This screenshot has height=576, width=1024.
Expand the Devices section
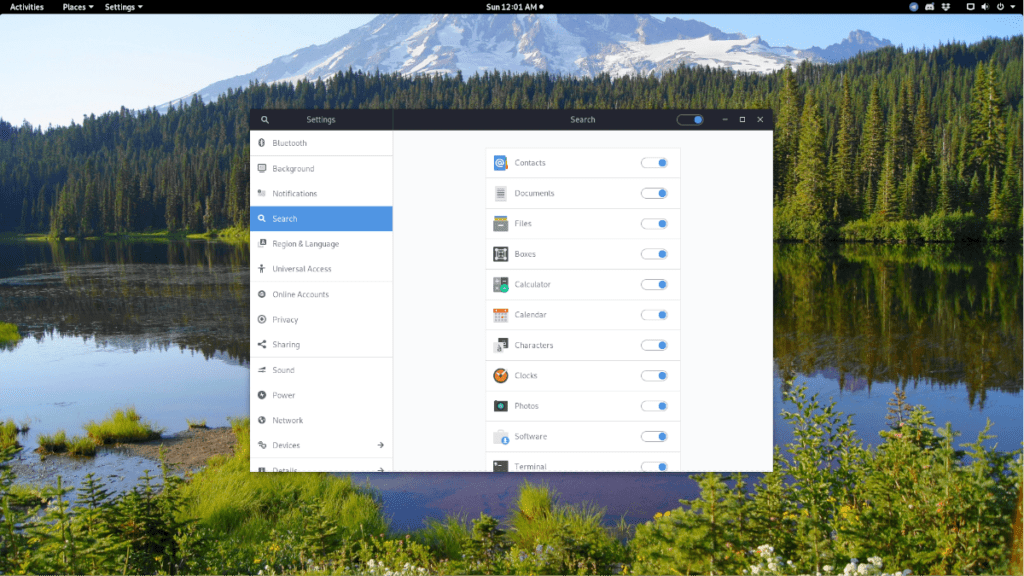321,445
